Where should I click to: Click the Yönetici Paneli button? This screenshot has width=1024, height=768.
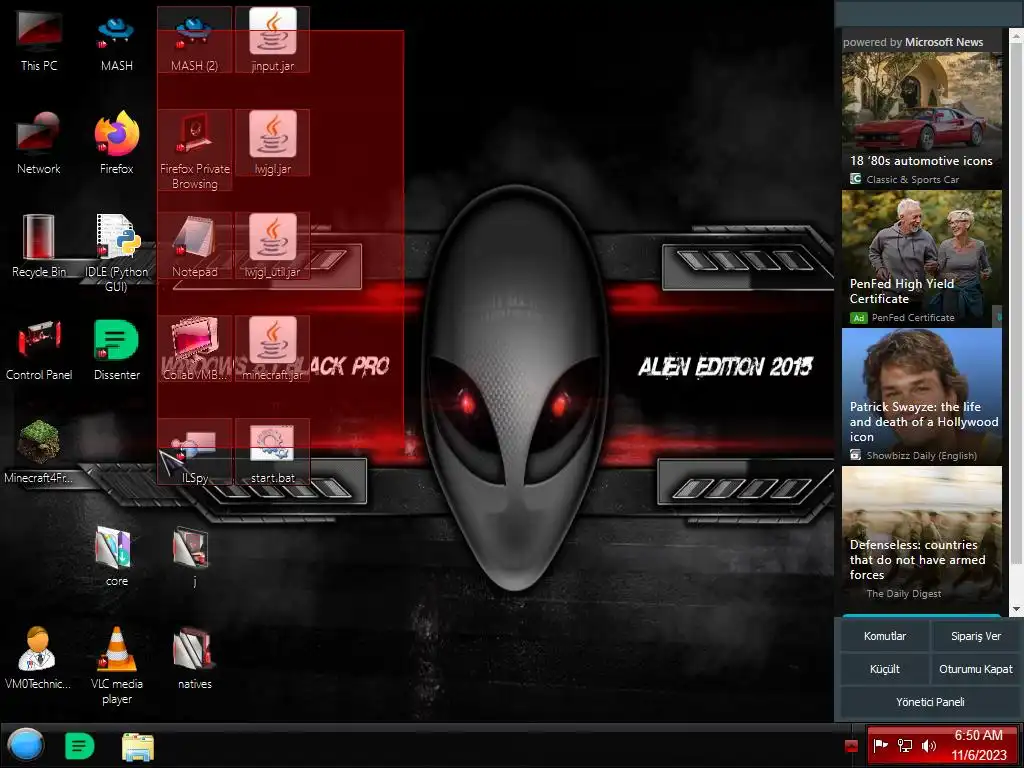[930, 702]
